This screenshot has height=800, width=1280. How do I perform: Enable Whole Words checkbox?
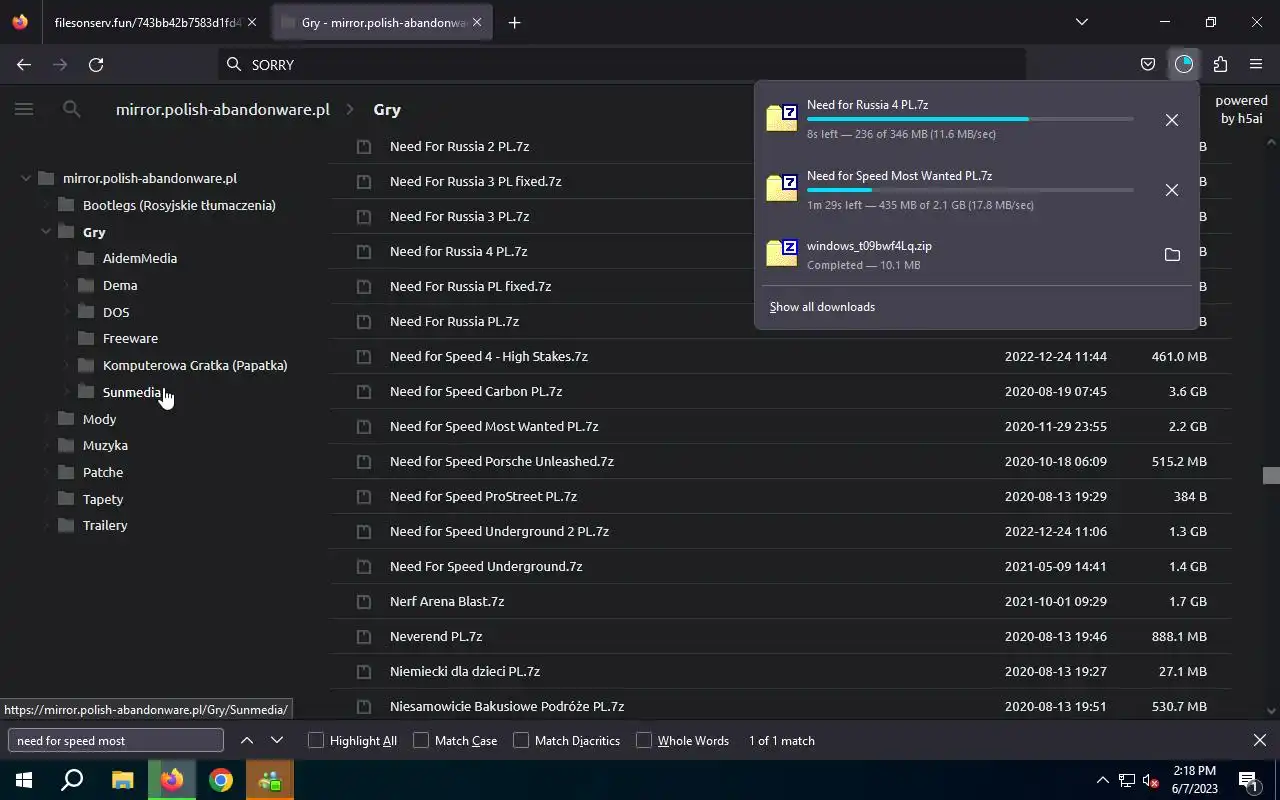tap(644, 740)
